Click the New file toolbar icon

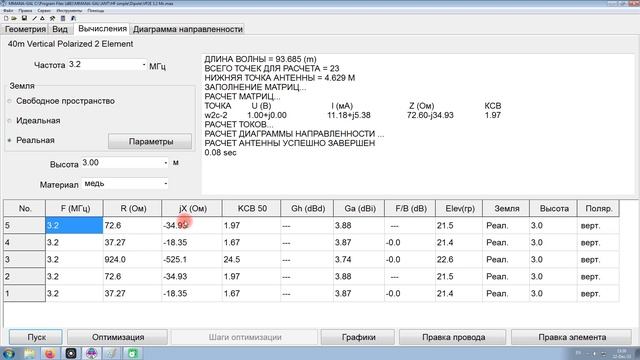coord(6,18)
